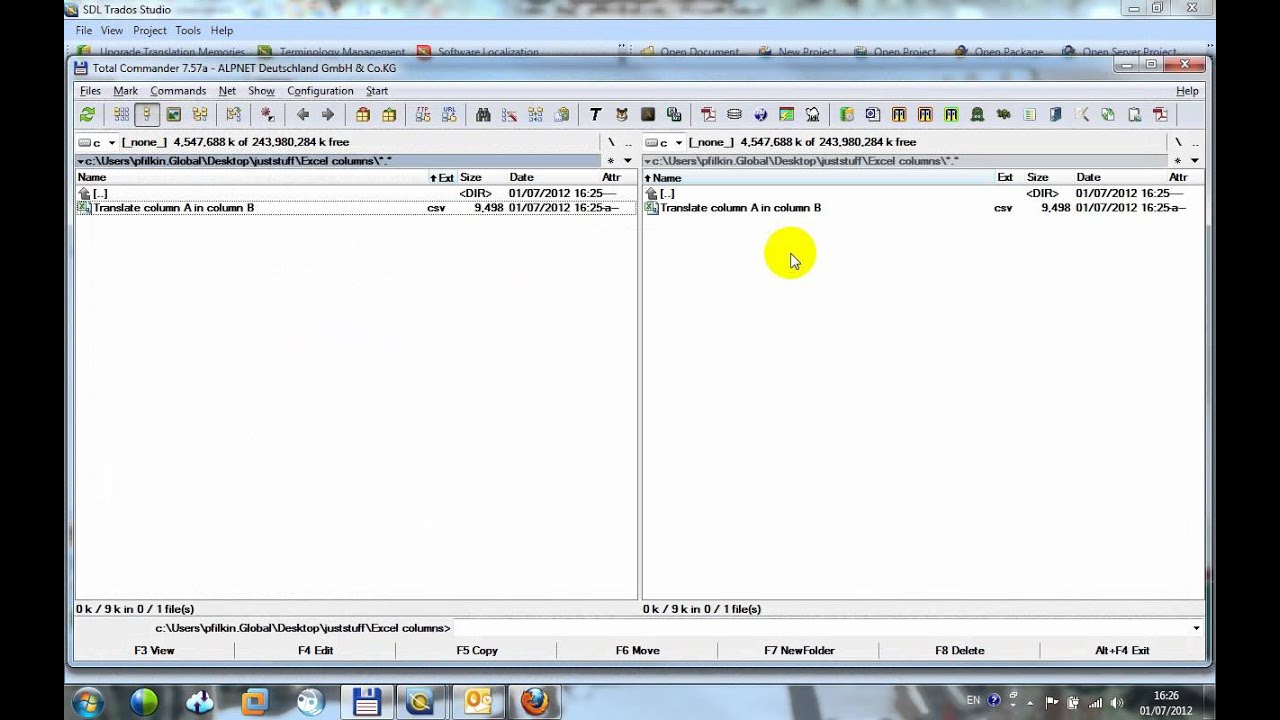The height and width of the screenshot is (720, 1280).
Task: Click the blue globe toolbar icon
Action: [760, 115]
